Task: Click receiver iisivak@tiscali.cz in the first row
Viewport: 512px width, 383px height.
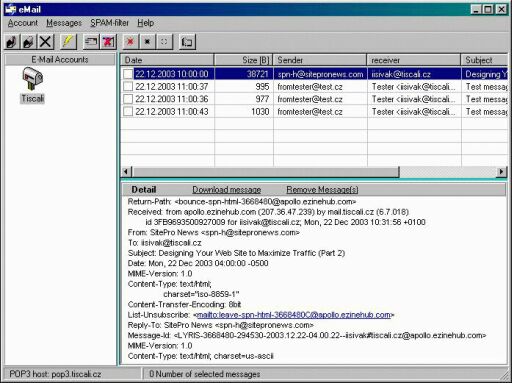Action: (401, 74)
